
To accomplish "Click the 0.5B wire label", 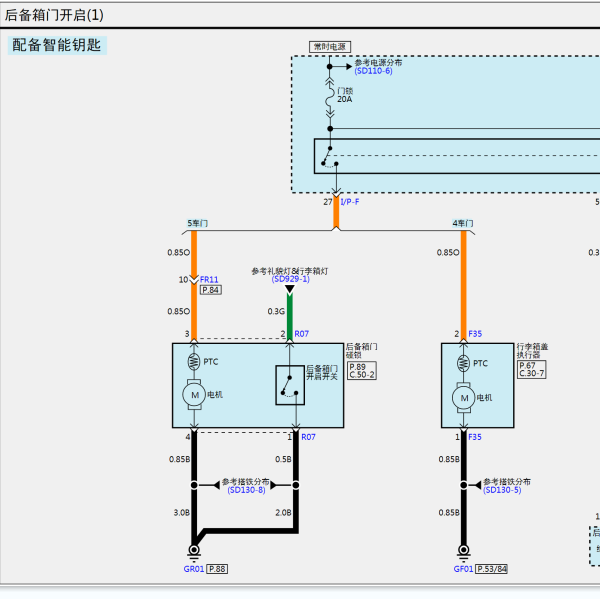I will [x=283, y=459].
